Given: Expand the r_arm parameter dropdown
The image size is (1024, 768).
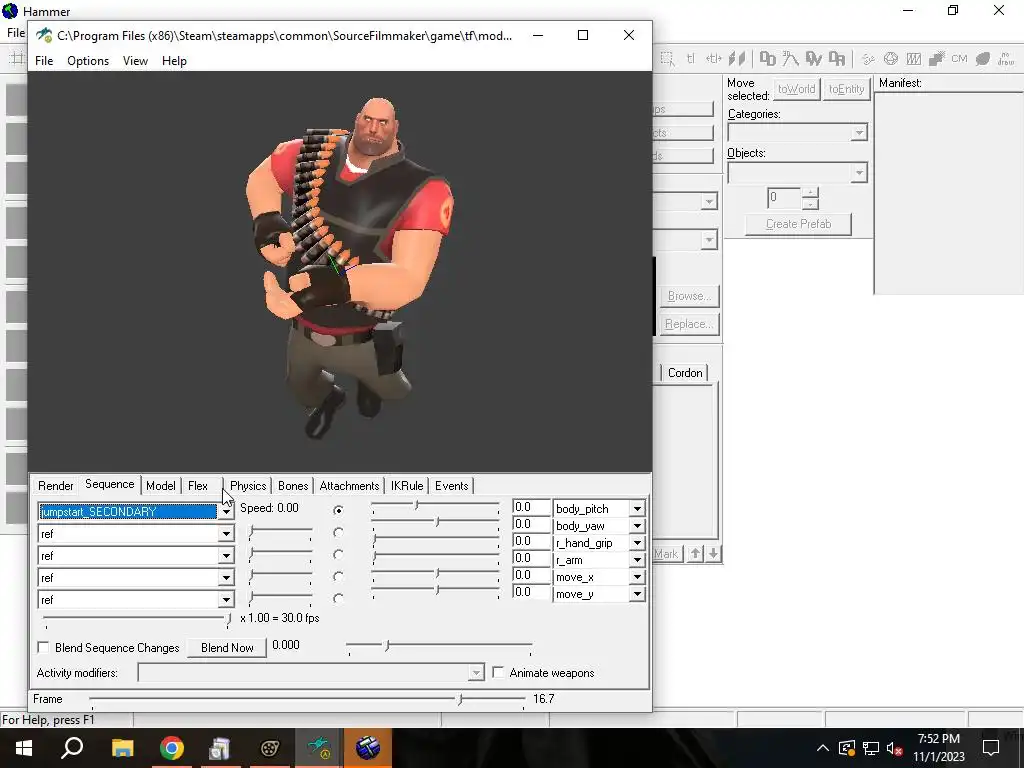Looking at the screenshot, I should pos(637,560).
